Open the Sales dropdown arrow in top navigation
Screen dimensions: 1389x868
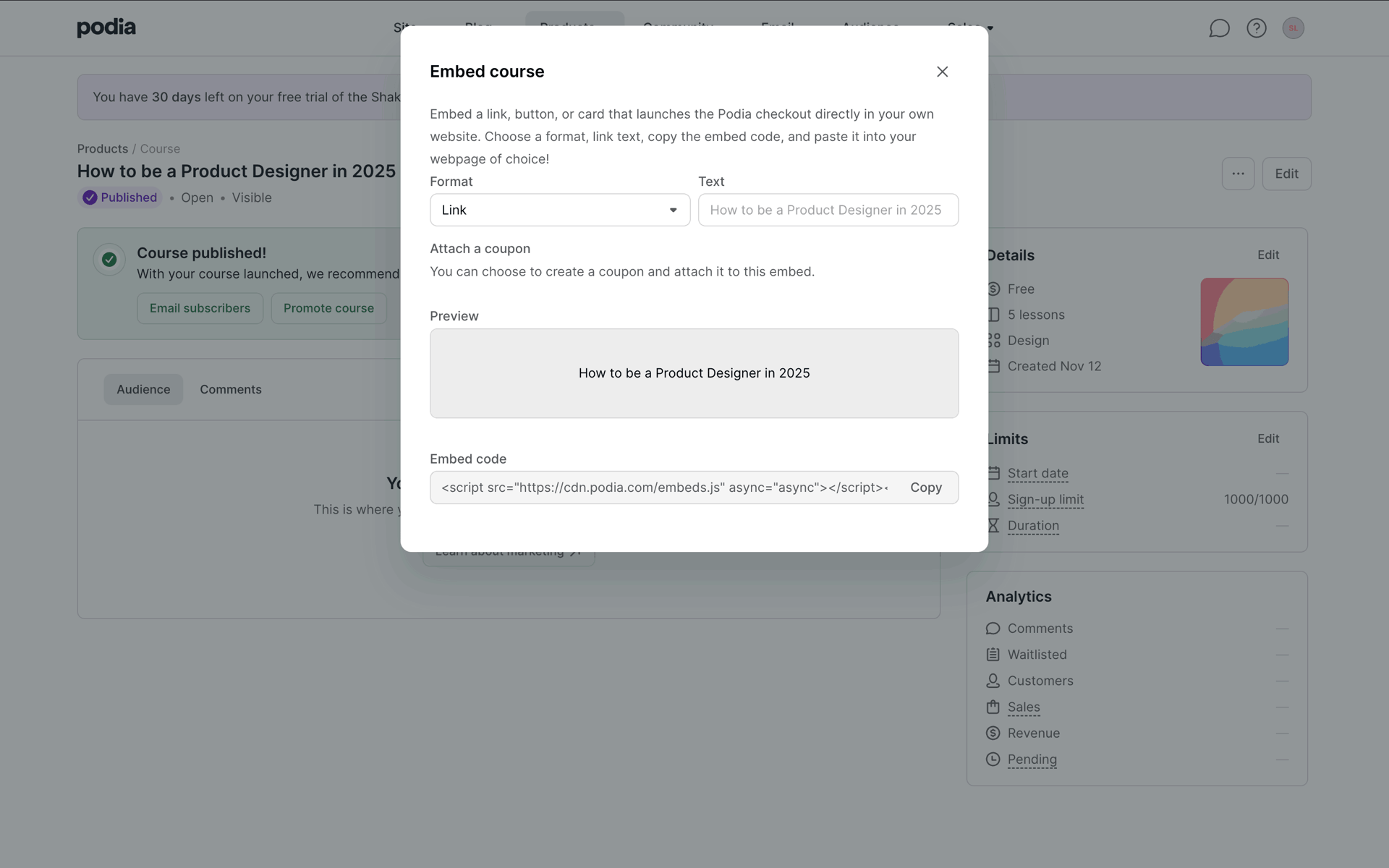click(x=990, y=28)
